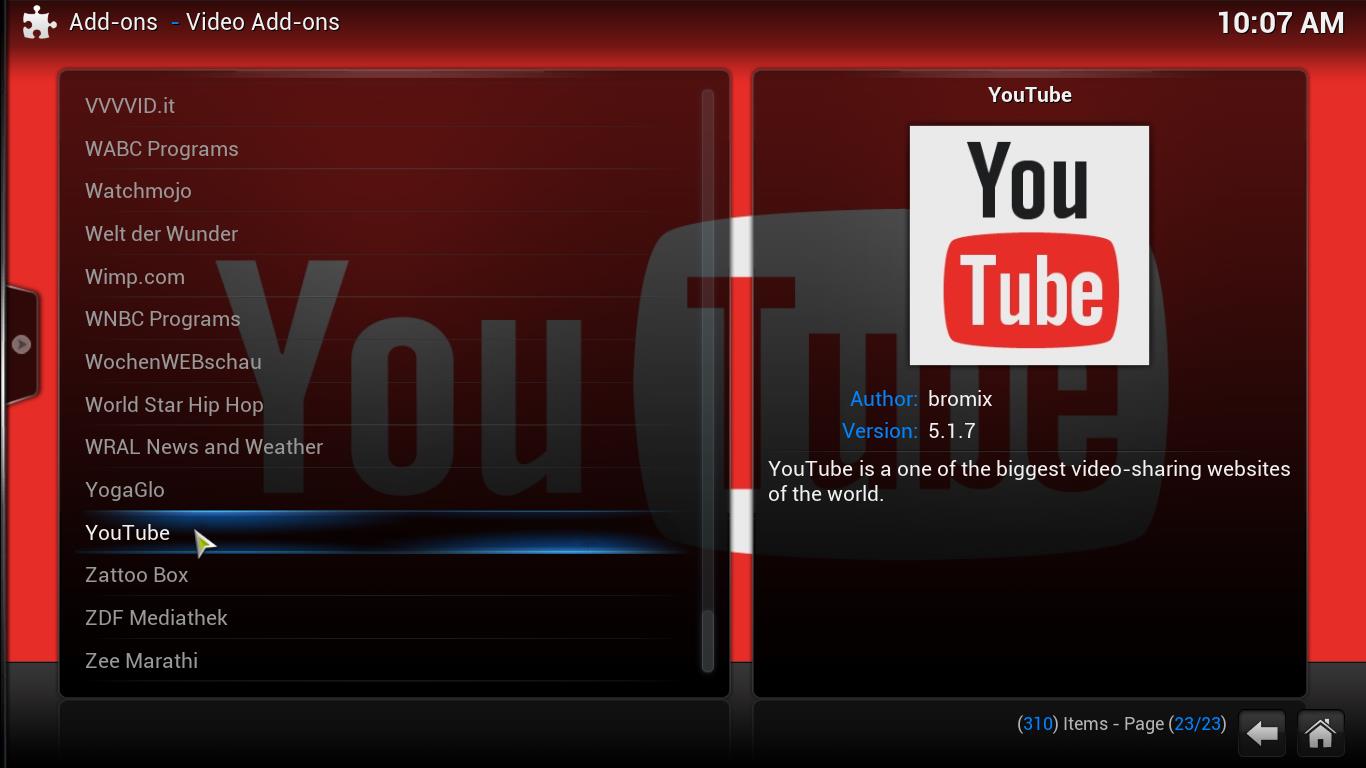Click the Add-ons puzzle piece icon

39,22
